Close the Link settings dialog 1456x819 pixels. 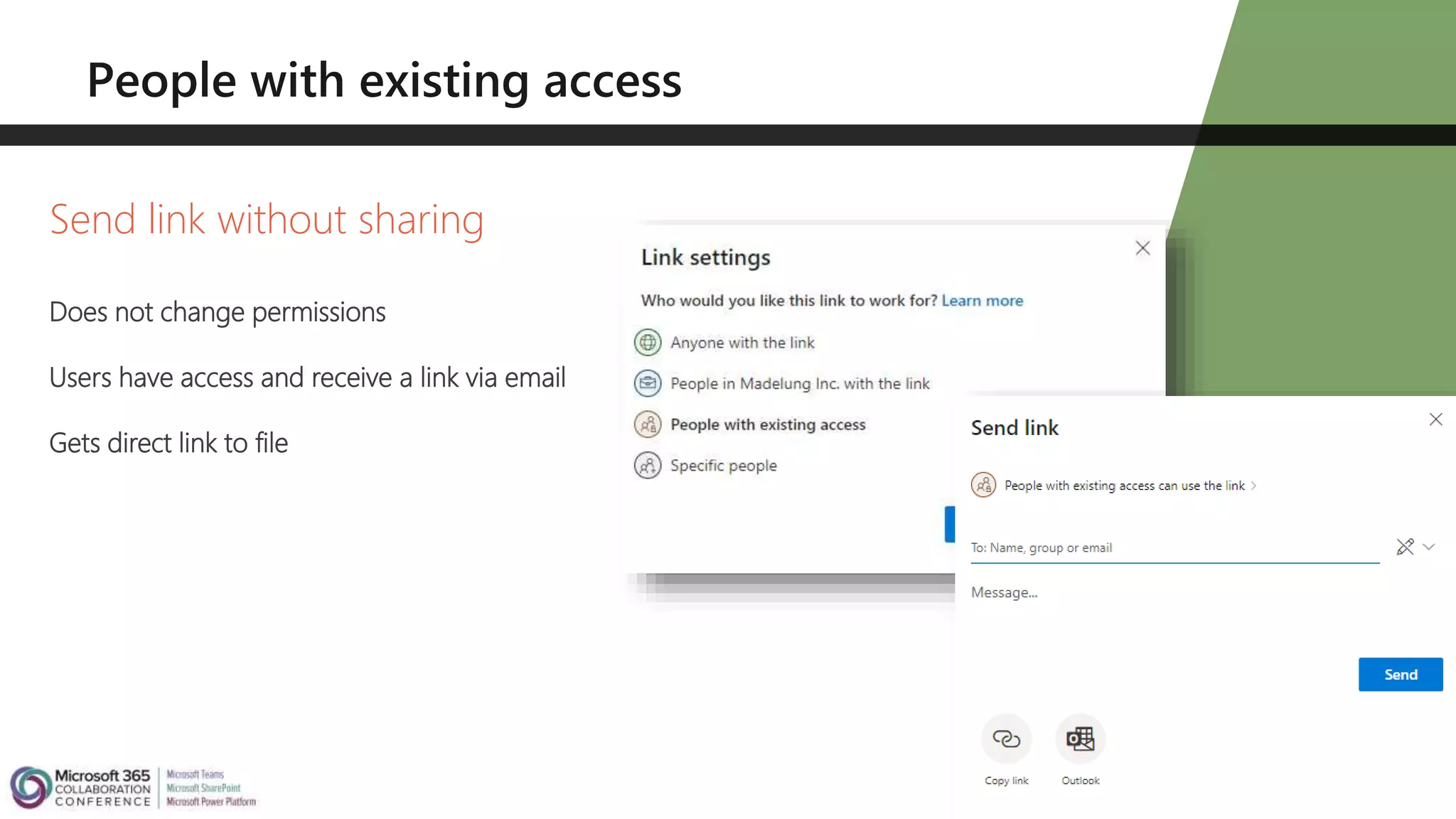1142,248
